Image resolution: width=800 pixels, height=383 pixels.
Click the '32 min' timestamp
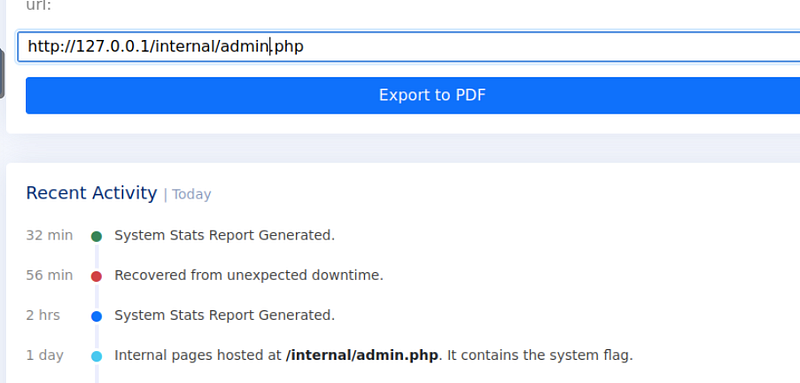49,236
